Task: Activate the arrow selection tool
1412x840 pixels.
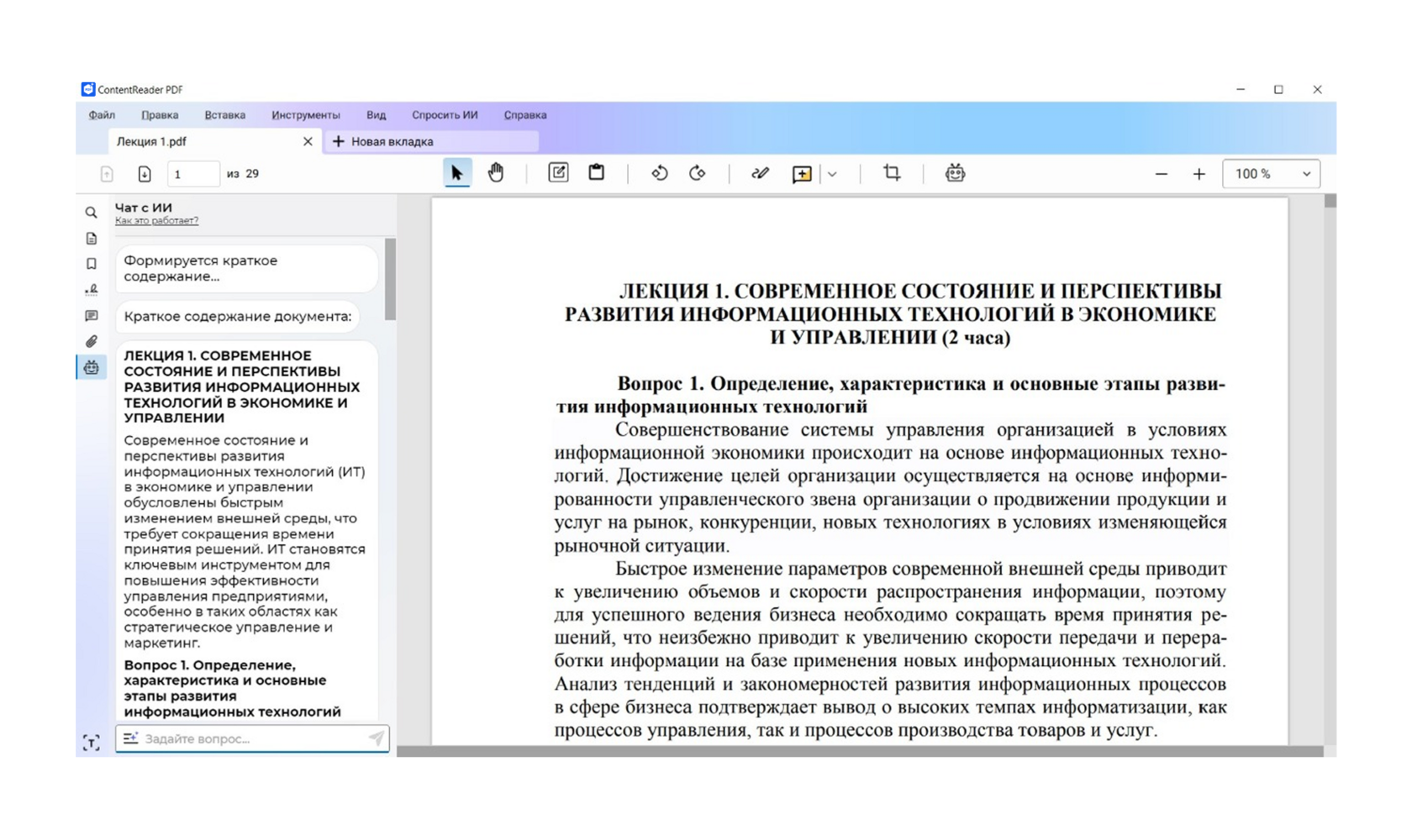Action: point(456,173)
